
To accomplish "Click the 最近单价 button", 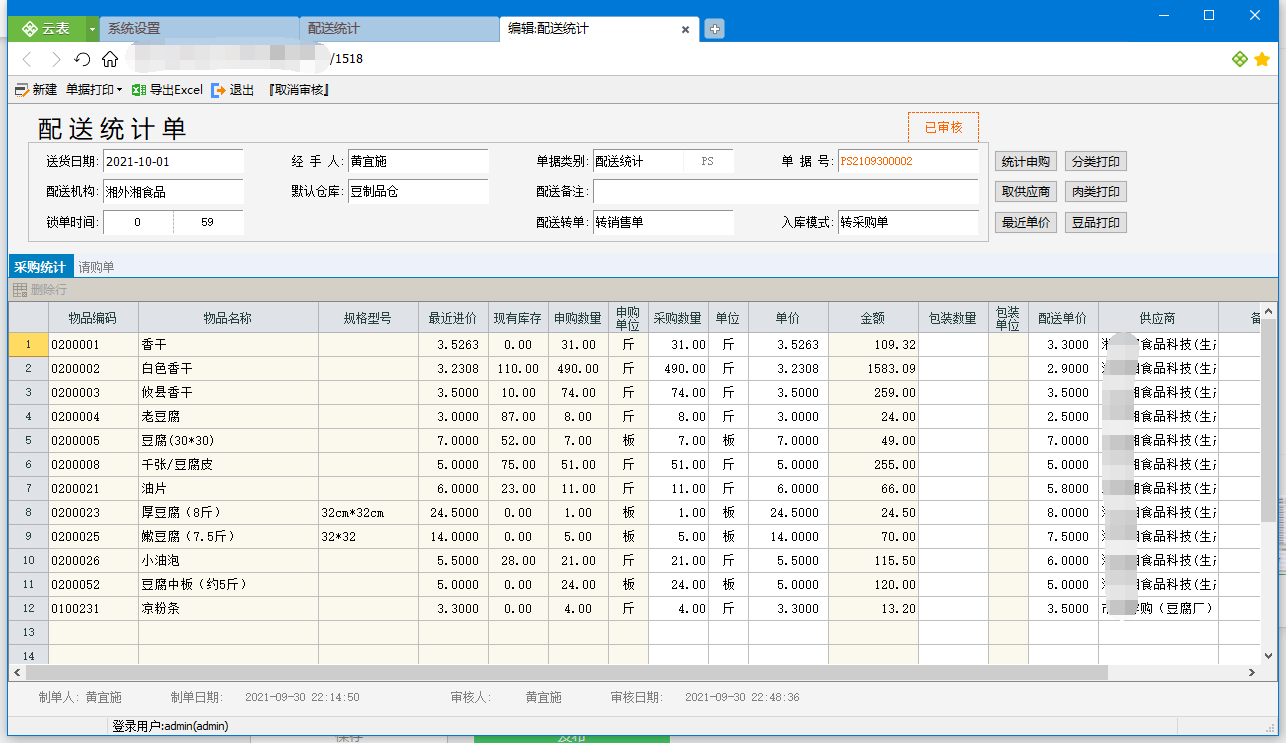I will pos(1026,223).
